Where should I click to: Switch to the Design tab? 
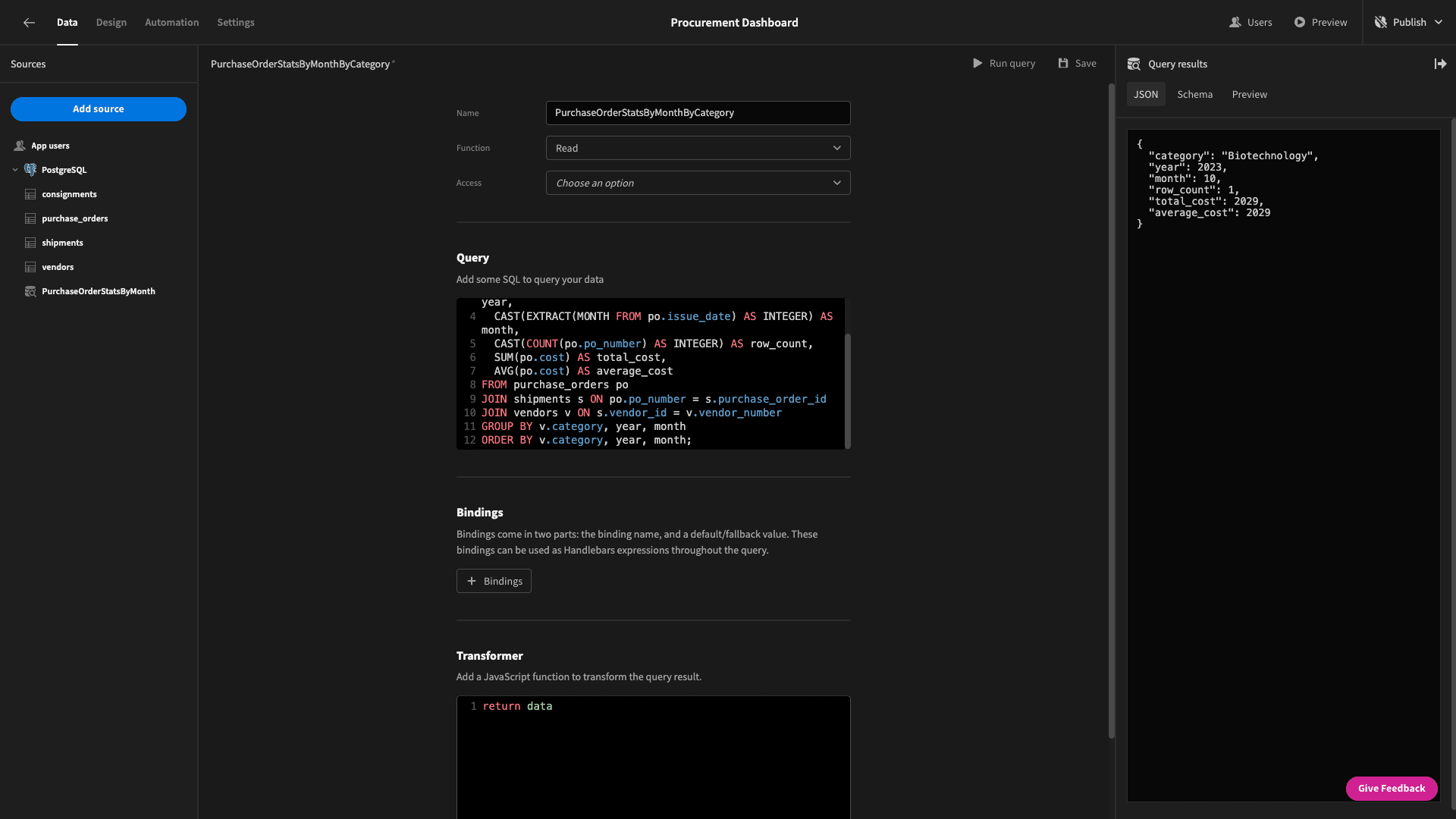(x=111, y=23)
